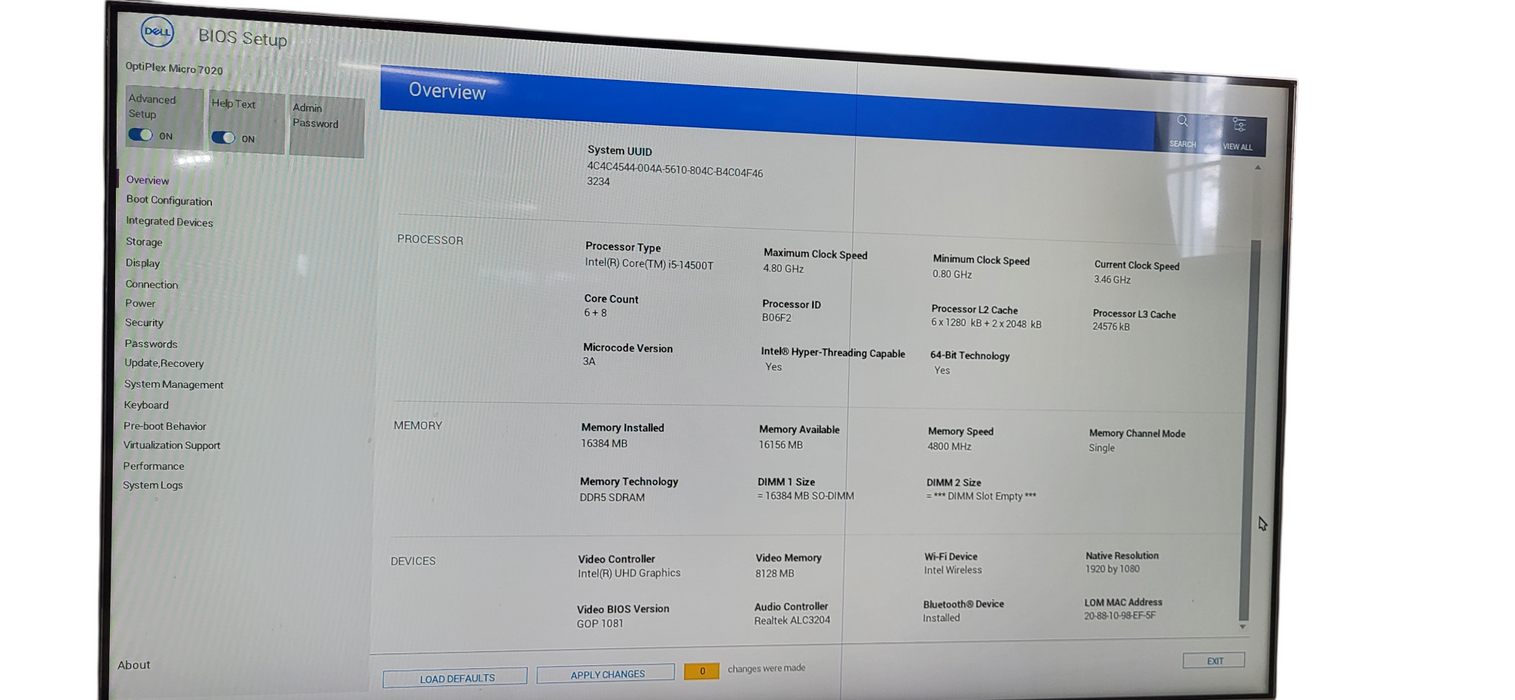Go to Display settings

point(143,263)
